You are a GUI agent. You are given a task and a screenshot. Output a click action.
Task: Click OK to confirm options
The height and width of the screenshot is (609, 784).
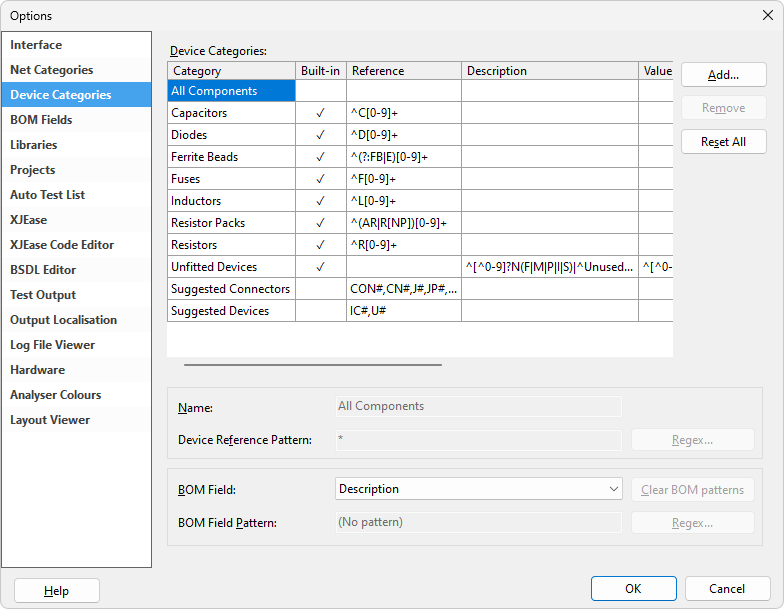633,589
